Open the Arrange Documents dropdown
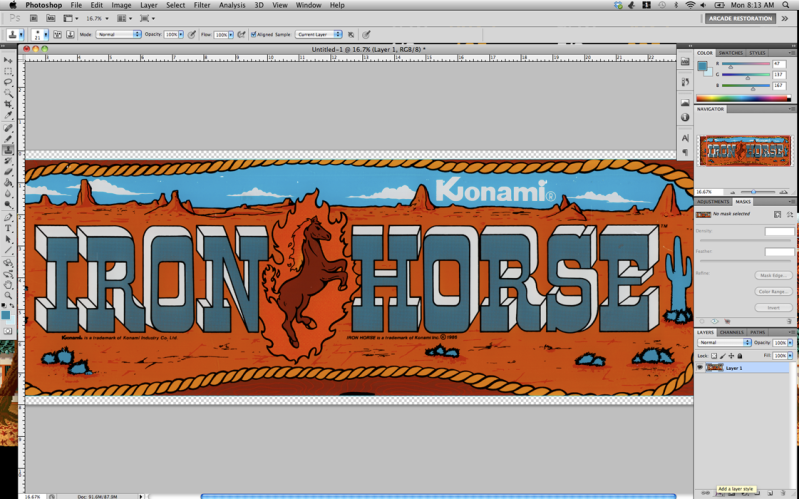Image resolution: width=799 pixels, height=499 pixels. click(x=124, y=18)
